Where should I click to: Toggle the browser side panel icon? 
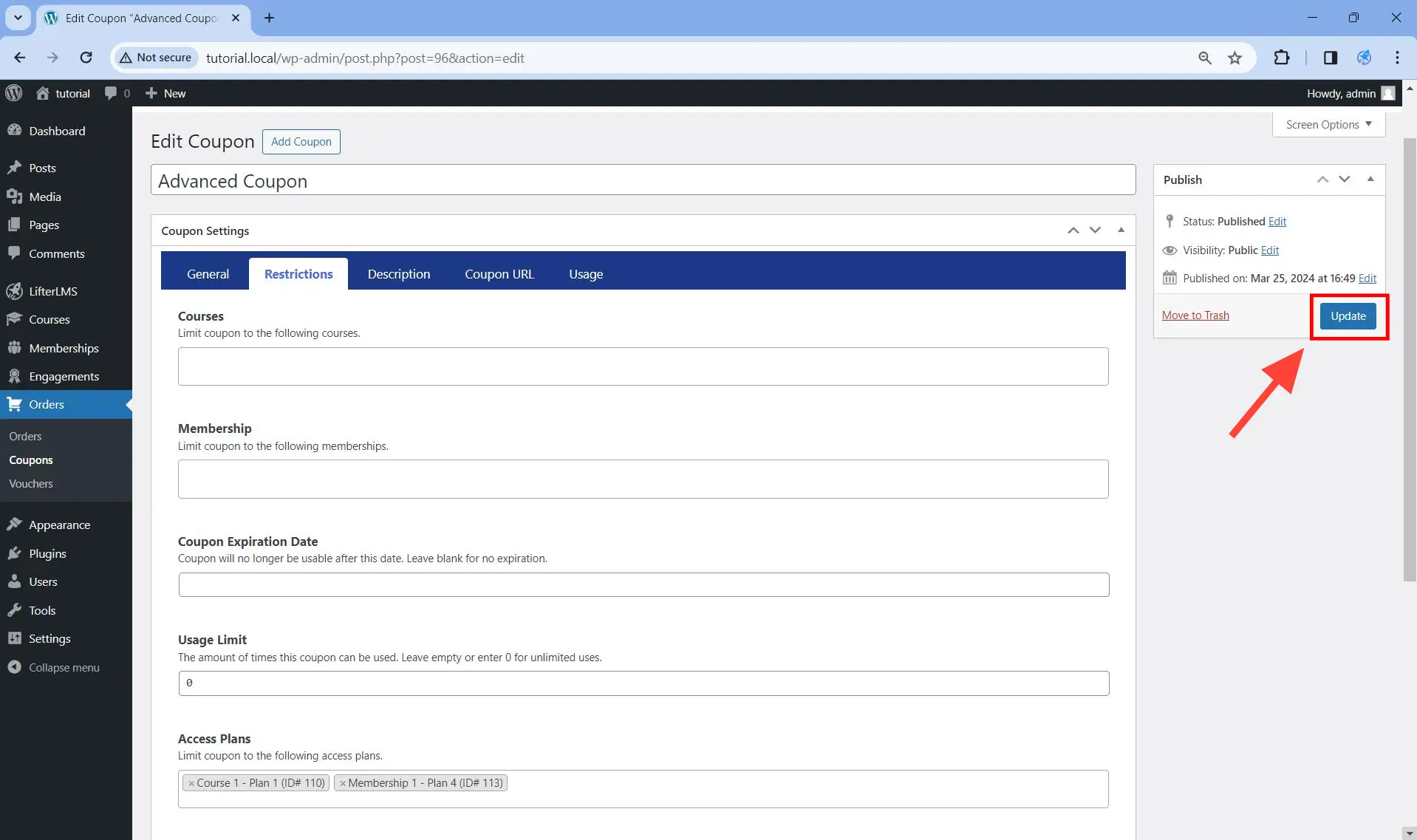point(1330,58)
